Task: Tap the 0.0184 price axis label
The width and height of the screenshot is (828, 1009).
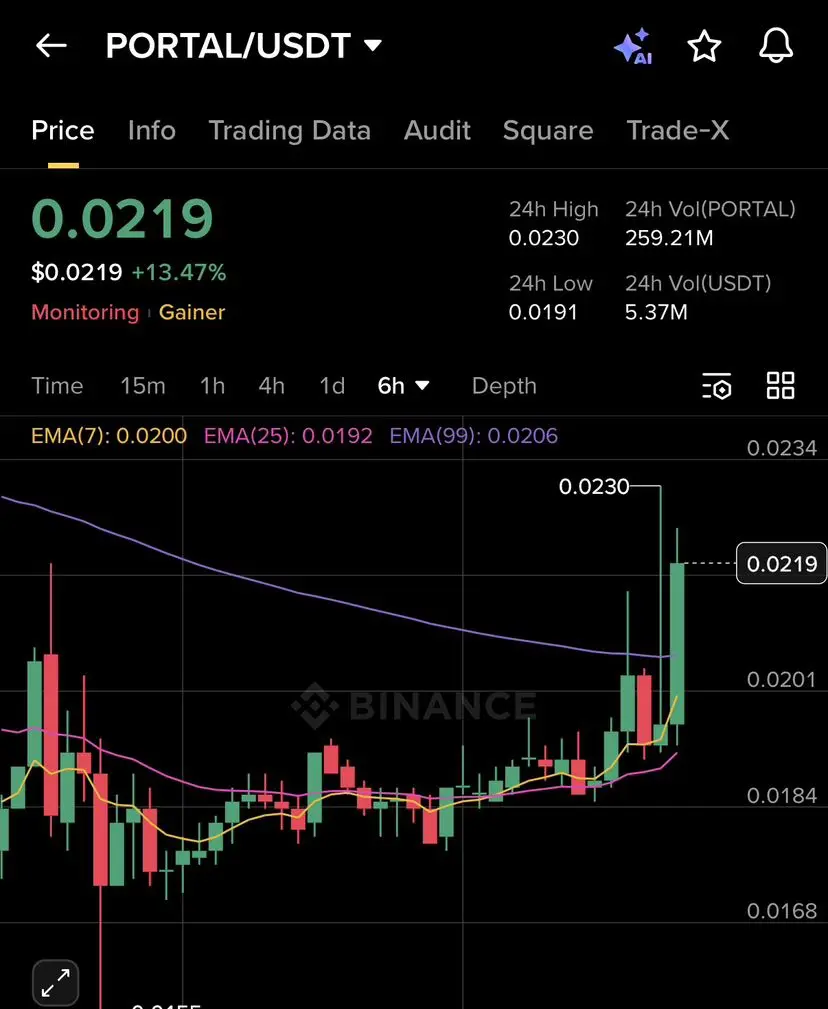Action: 782,795
